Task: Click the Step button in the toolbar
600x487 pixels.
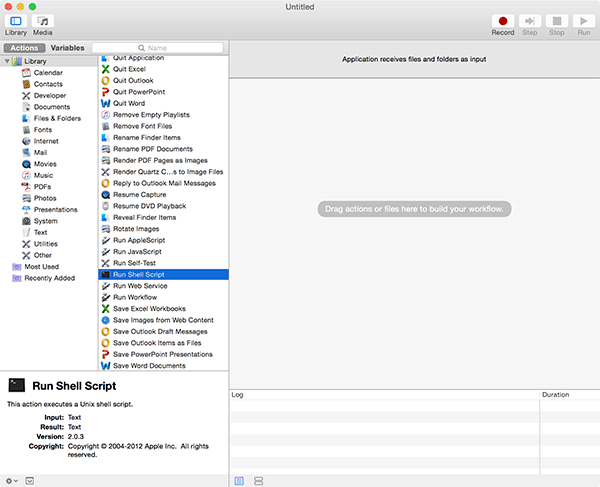Action: click(x=530, y=21)
